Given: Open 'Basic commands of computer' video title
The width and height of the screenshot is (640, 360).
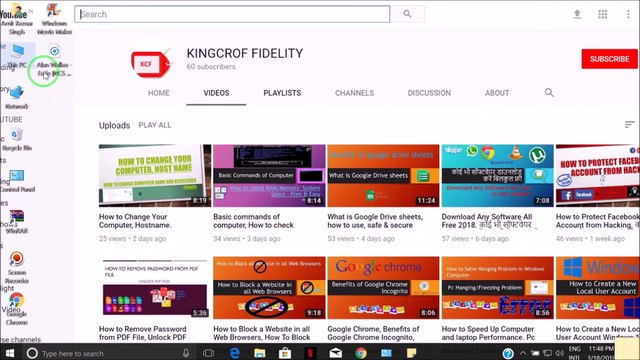Looking at the screenshot, I should pos(253,221).
